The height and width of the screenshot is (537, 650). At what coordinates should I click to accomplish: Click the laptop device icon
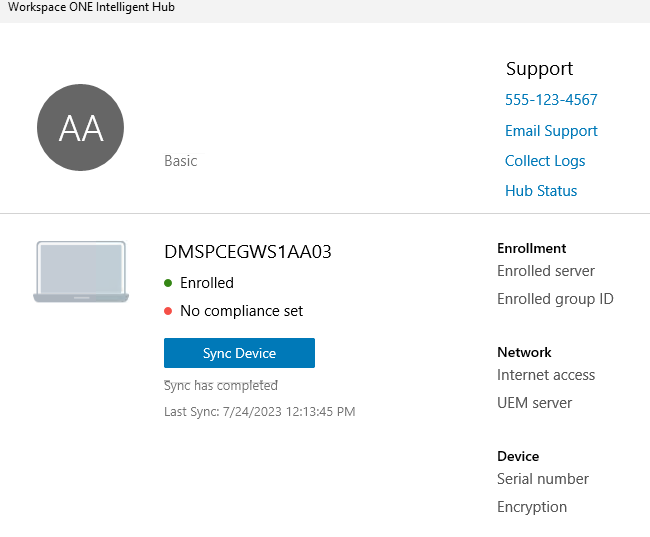pyautogui.click(x=81, y=271)
